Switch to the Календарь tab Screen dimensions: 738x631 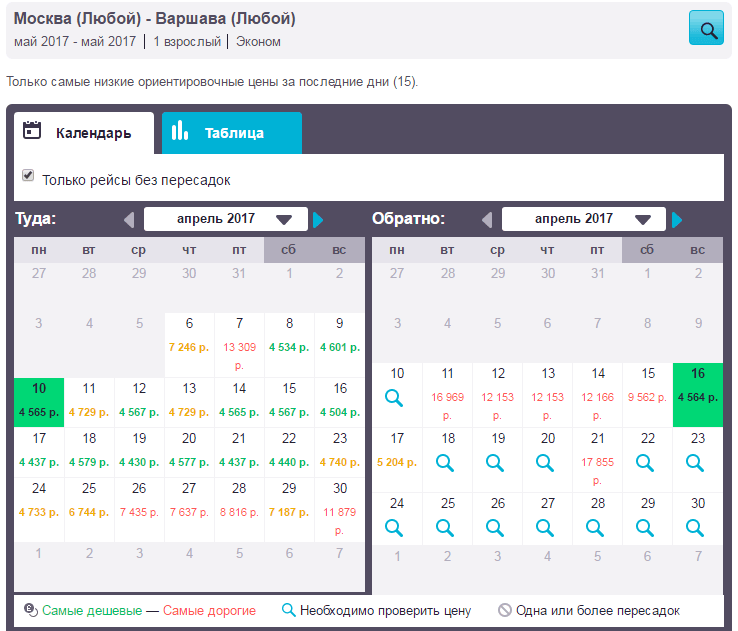pos(84,133)
